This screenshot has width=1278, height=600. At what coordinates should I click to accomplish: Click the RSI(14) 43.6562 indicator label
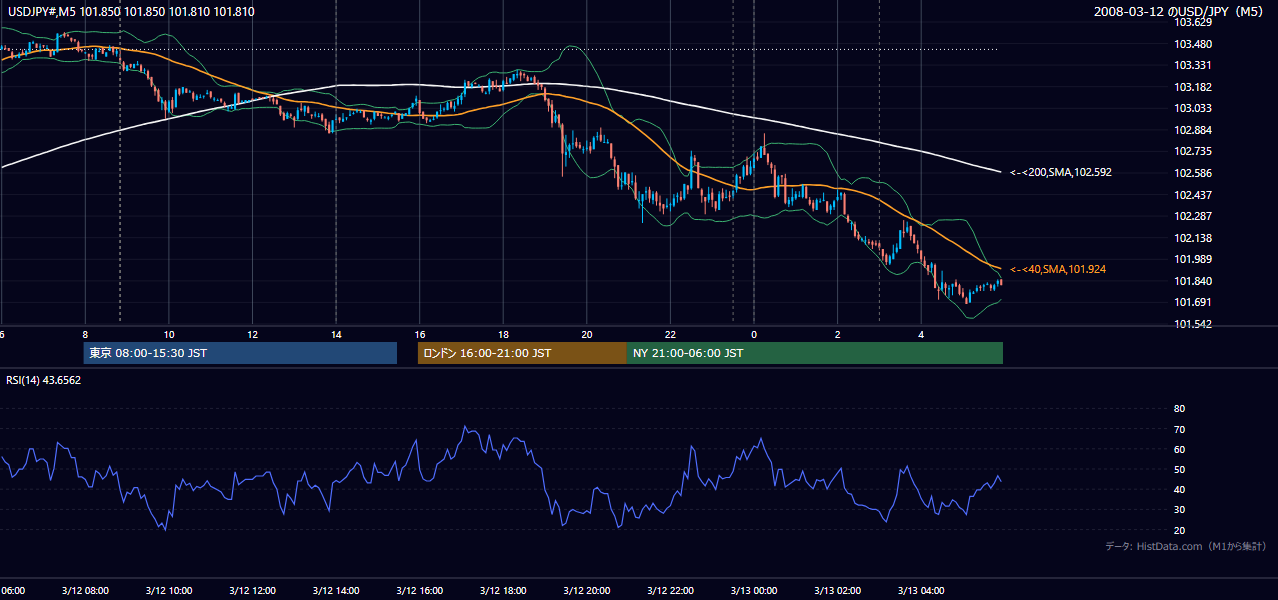point(44,380)
